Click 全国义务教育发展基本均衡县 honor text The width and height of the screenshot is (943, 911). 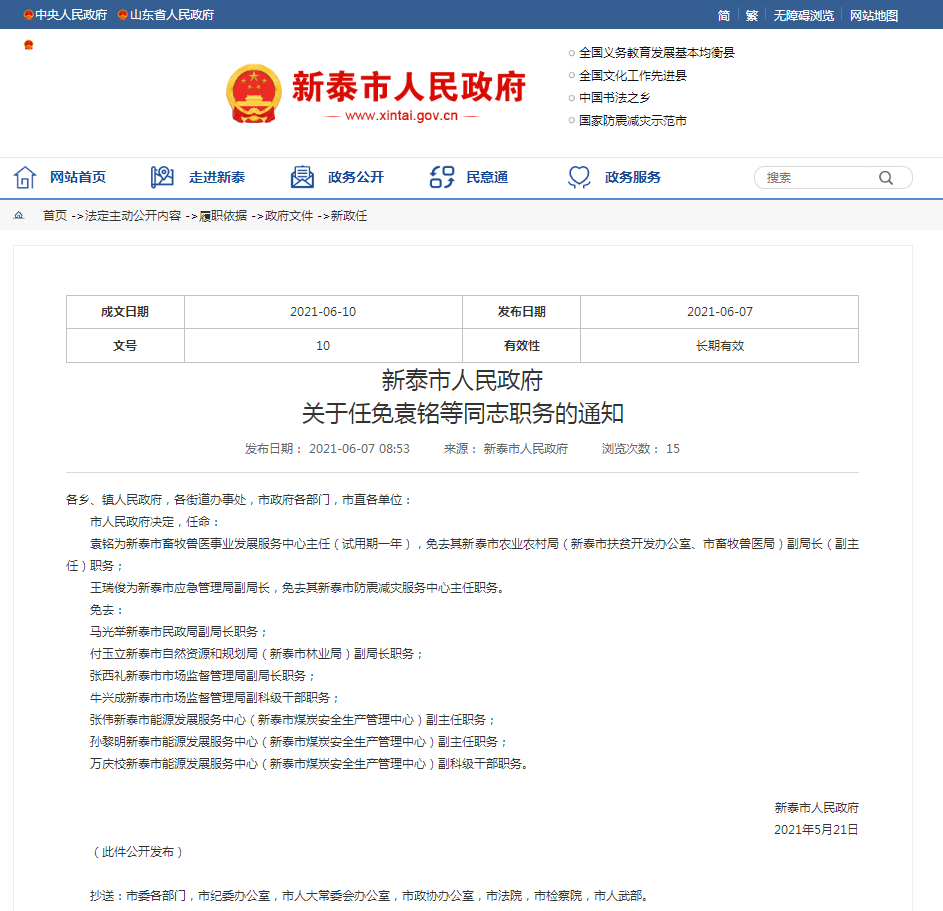coord(657,53)
